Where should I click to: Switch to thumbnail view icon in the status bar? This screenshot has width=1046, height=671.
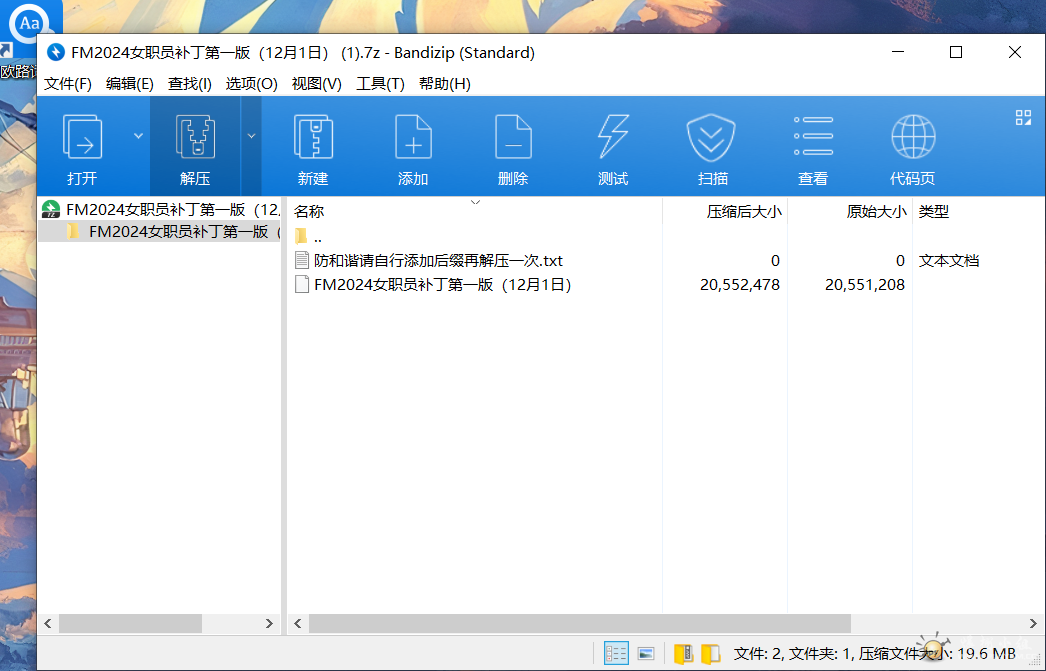[646, 653]
